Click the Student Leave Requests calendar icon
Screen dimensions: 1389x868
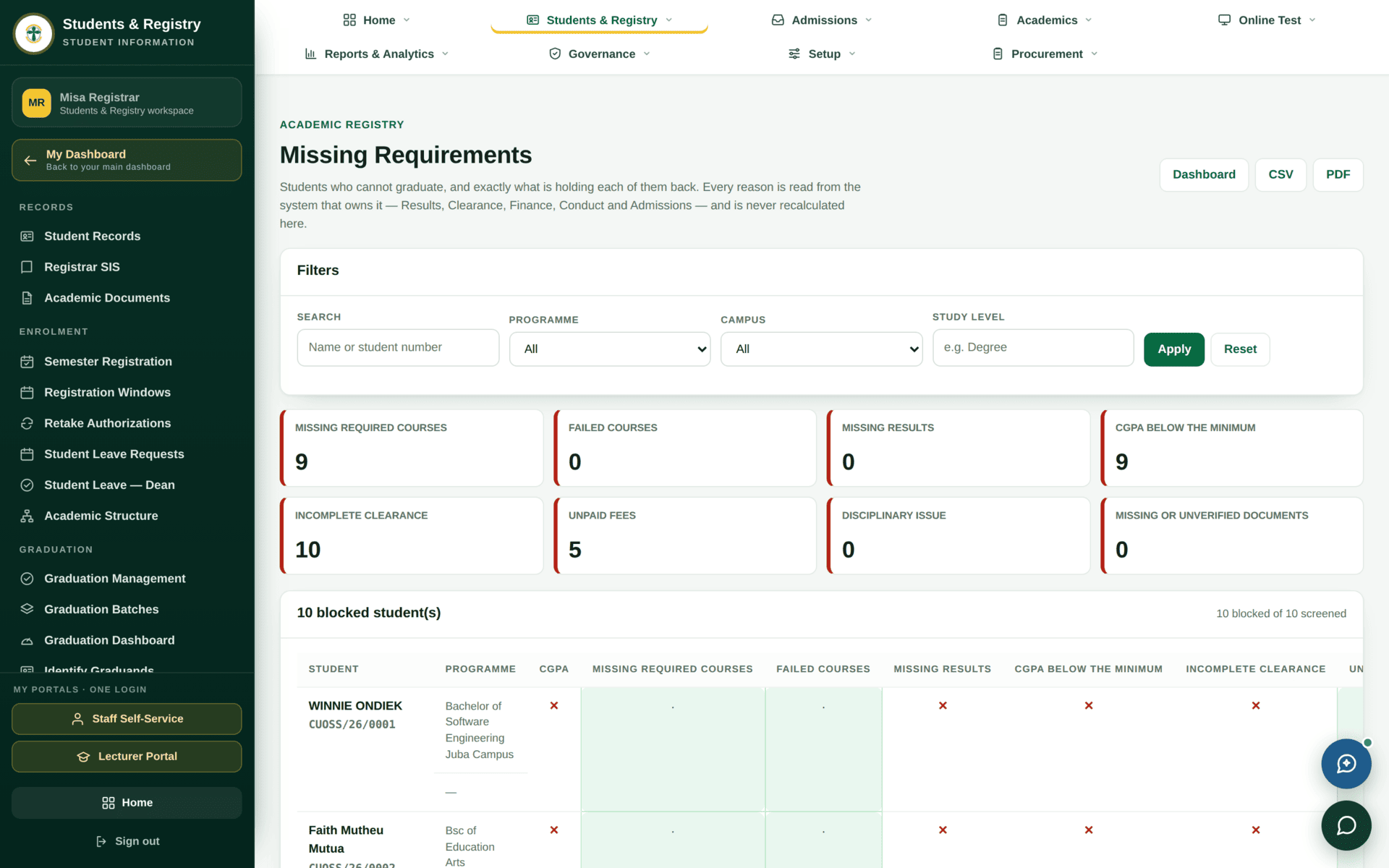tap(27, 454)
